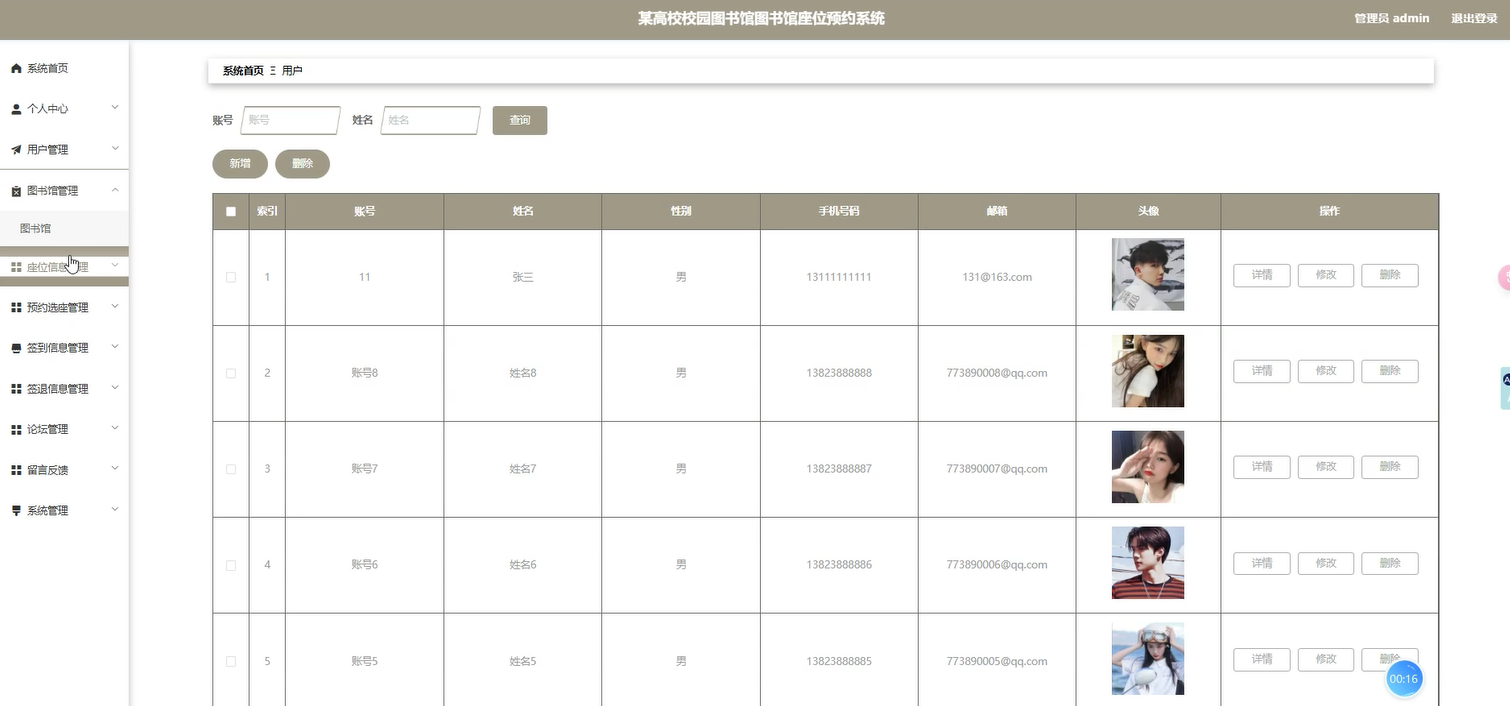This screenshot has height=706, width=1510.
Task: Click the 手机号码 column header
Action: pyautogui.click(x=839, y=212)
